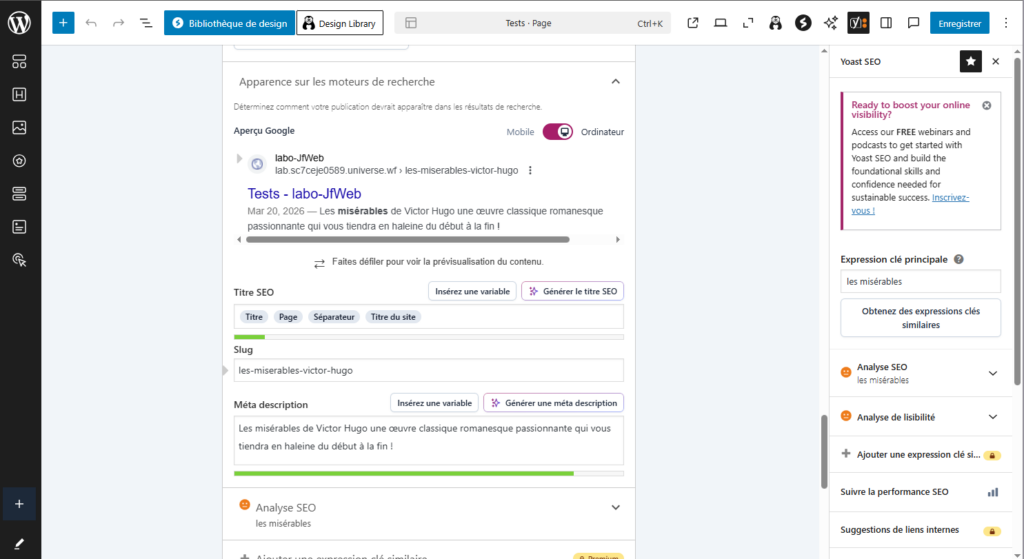Open the image icon in left sidebar
The image size is (1024, 559).
coord(20,127)
